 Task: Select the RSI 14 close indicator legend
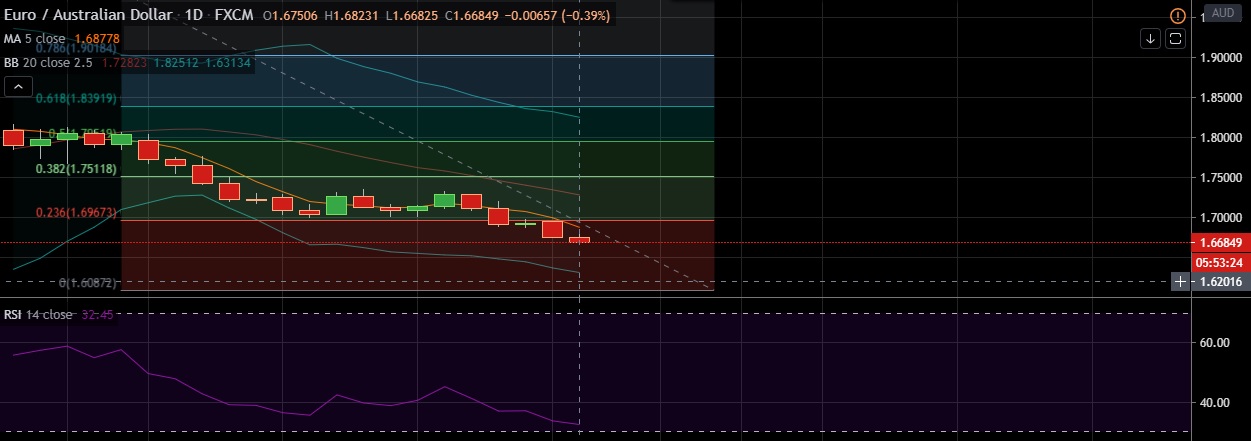[x=39, y=314]
